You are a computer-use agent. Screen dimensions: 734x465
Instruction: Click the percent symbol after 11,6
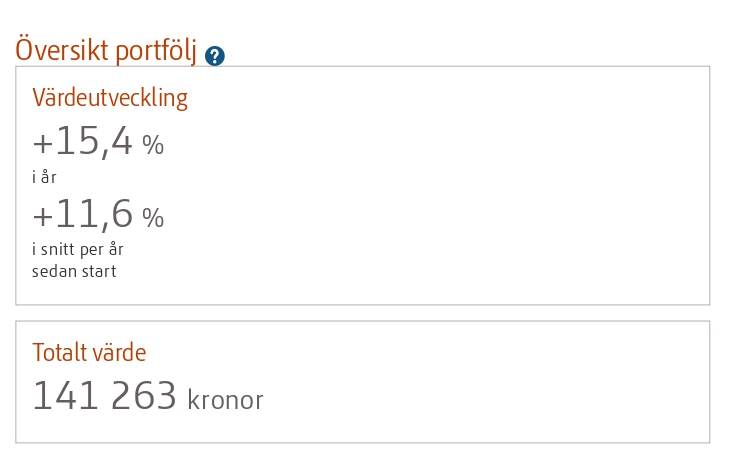pyautogui.click(x=153, y=218)
